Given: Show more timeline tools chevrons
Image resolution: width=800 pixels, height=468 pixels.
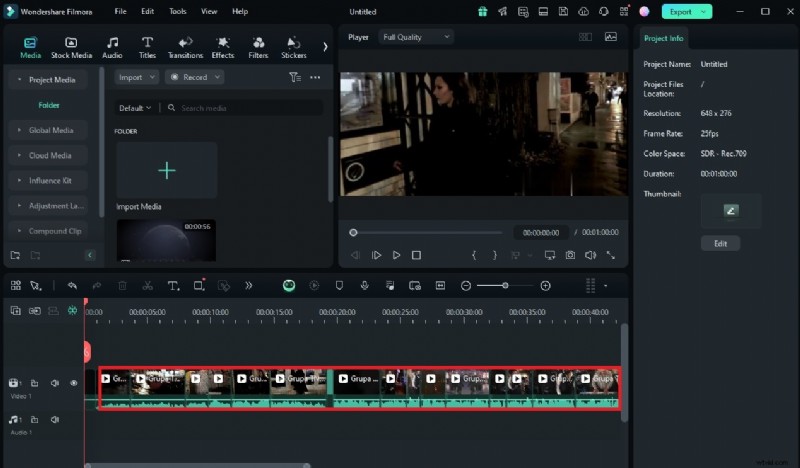Looking at the screenshot, I should click(x=248, y=286).
